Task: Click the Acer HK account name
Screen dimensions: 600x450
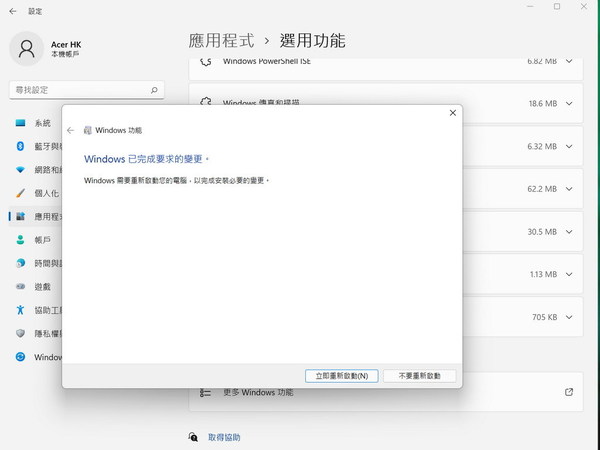Action: pos(66,45)
